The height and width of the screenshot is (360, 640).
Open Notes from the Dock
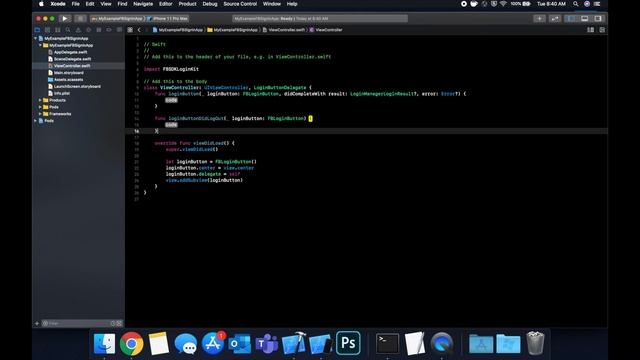(x=158, y=343)
